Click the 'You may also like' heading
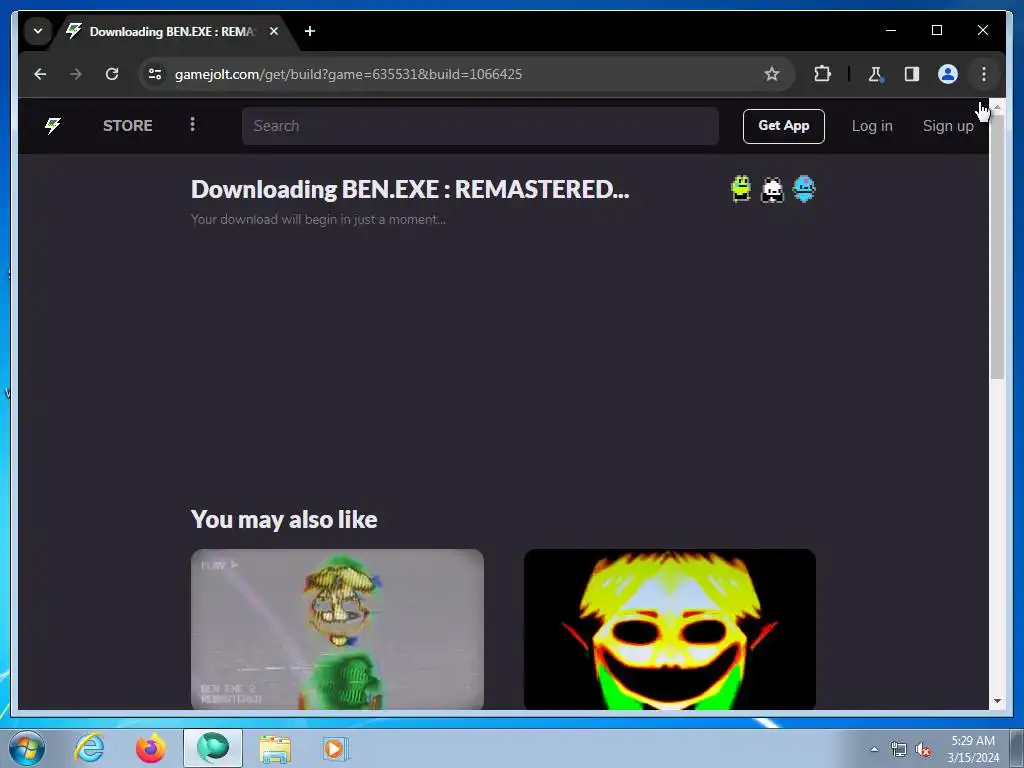The width and height of the screenshot is (1024, 768). tap(284, 520)
